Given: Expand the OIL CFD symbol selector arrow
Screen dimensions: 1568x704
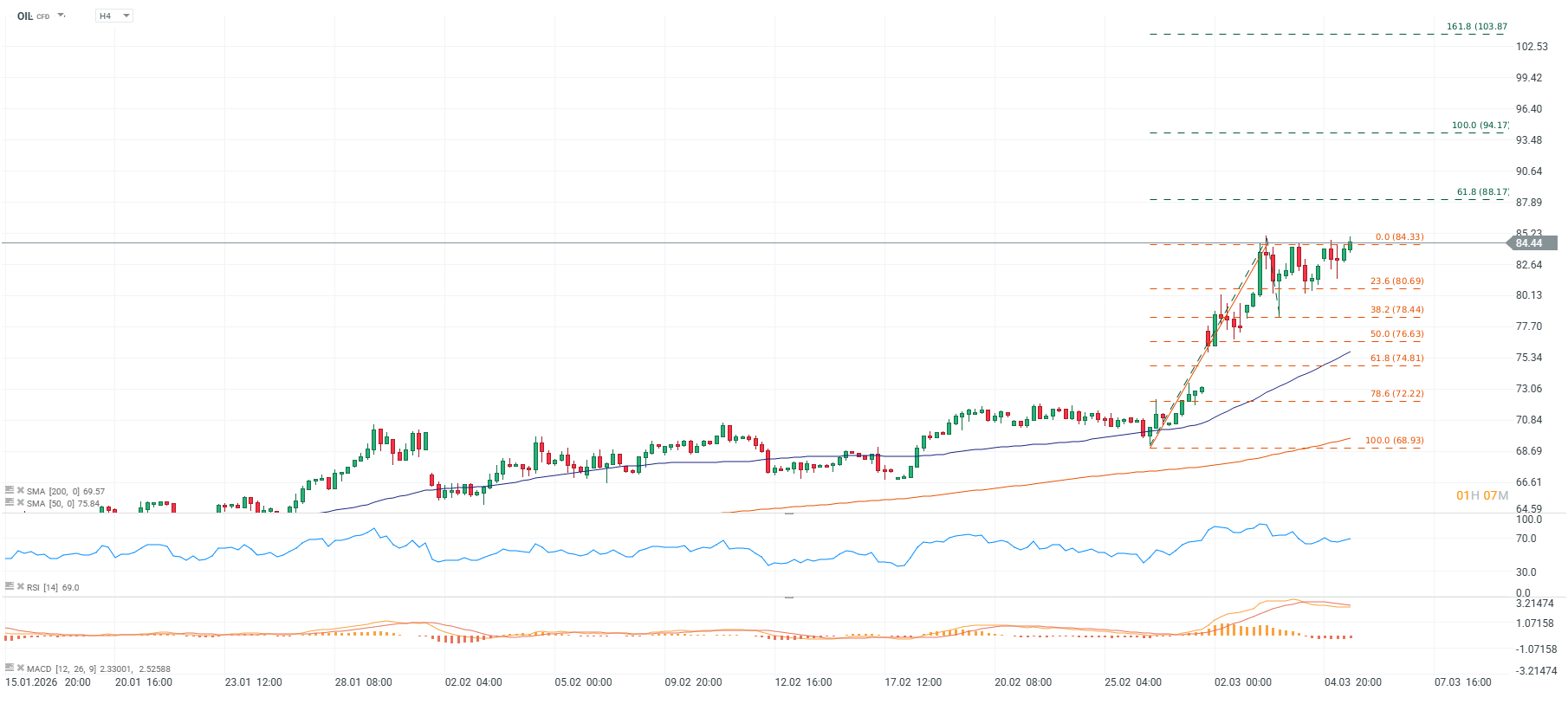Looking at the screenshot, I should click(62, 16).
